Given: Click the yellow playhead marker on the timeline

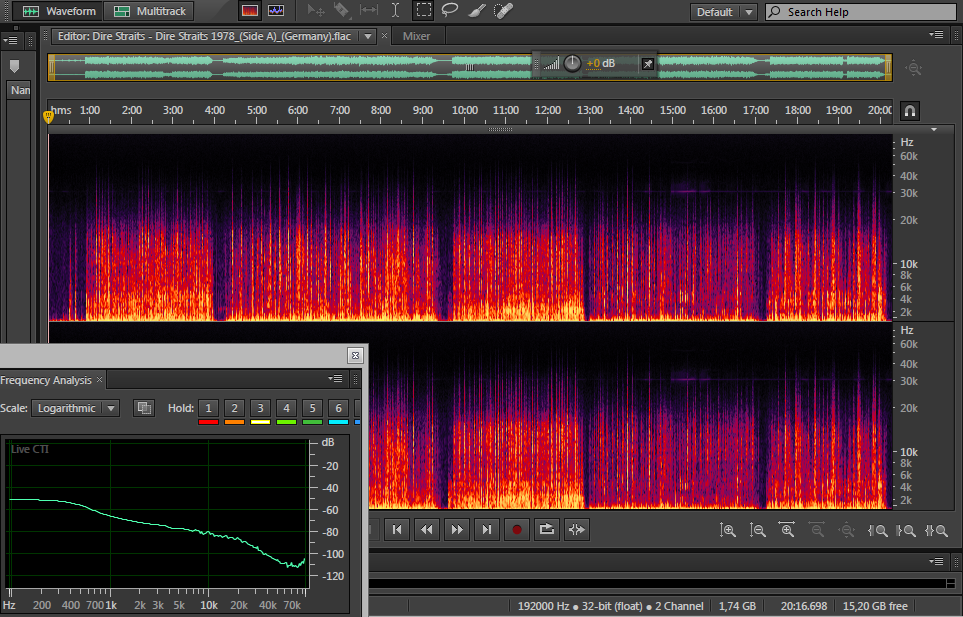Looking at the screenshot, I should coord(49,117).
